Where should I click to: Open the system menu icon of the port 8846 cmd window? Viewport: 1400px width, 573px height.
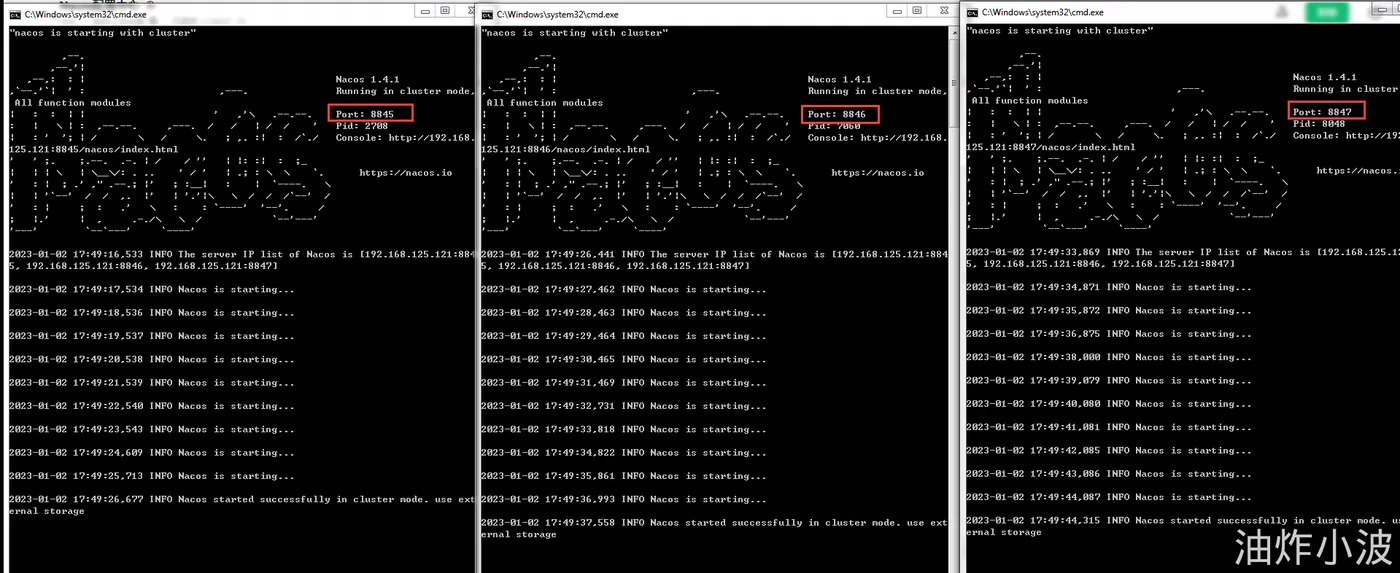pyautogui.click(x=487, y=15)
